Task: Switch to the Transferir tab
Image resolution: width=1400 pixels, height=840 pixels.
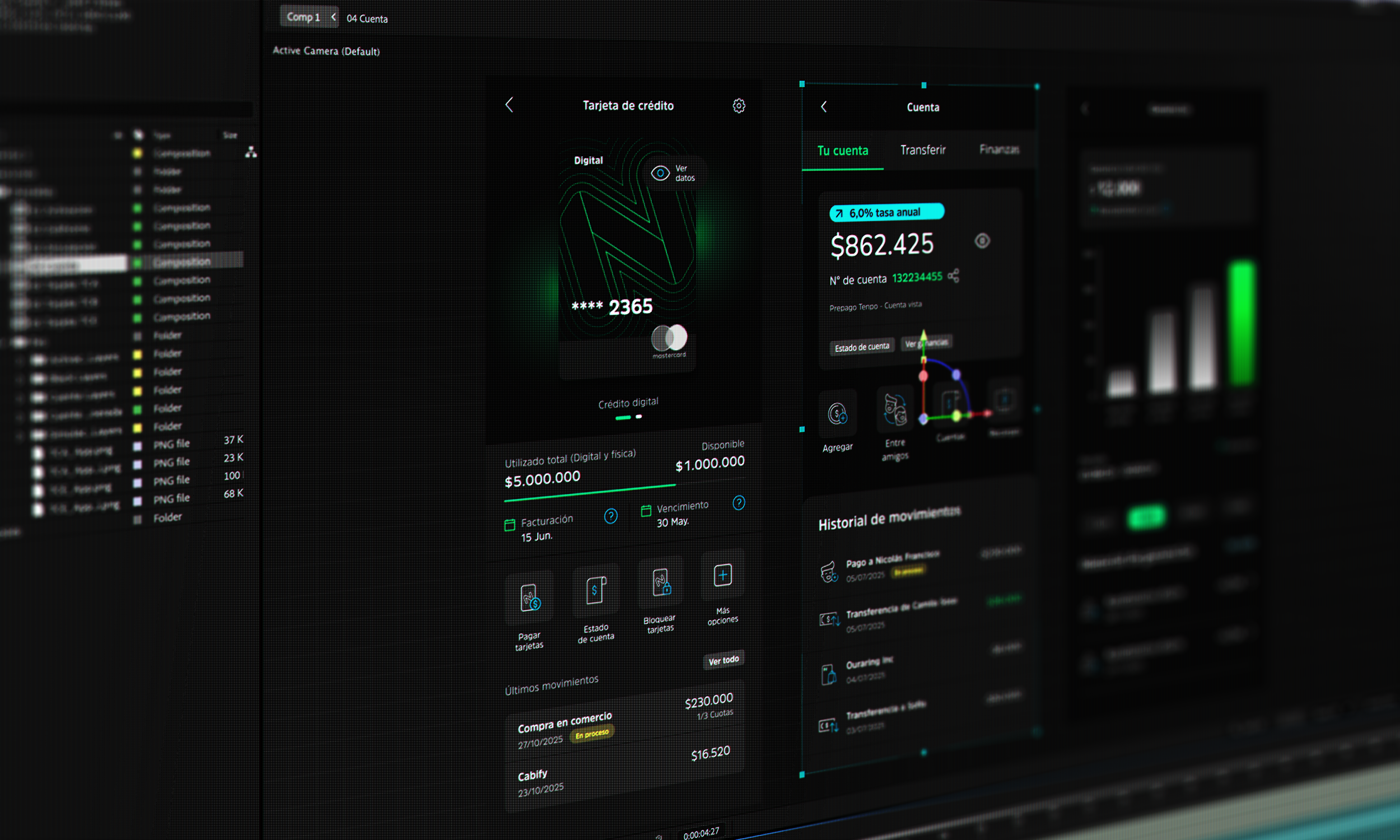Action: [923, 150]
